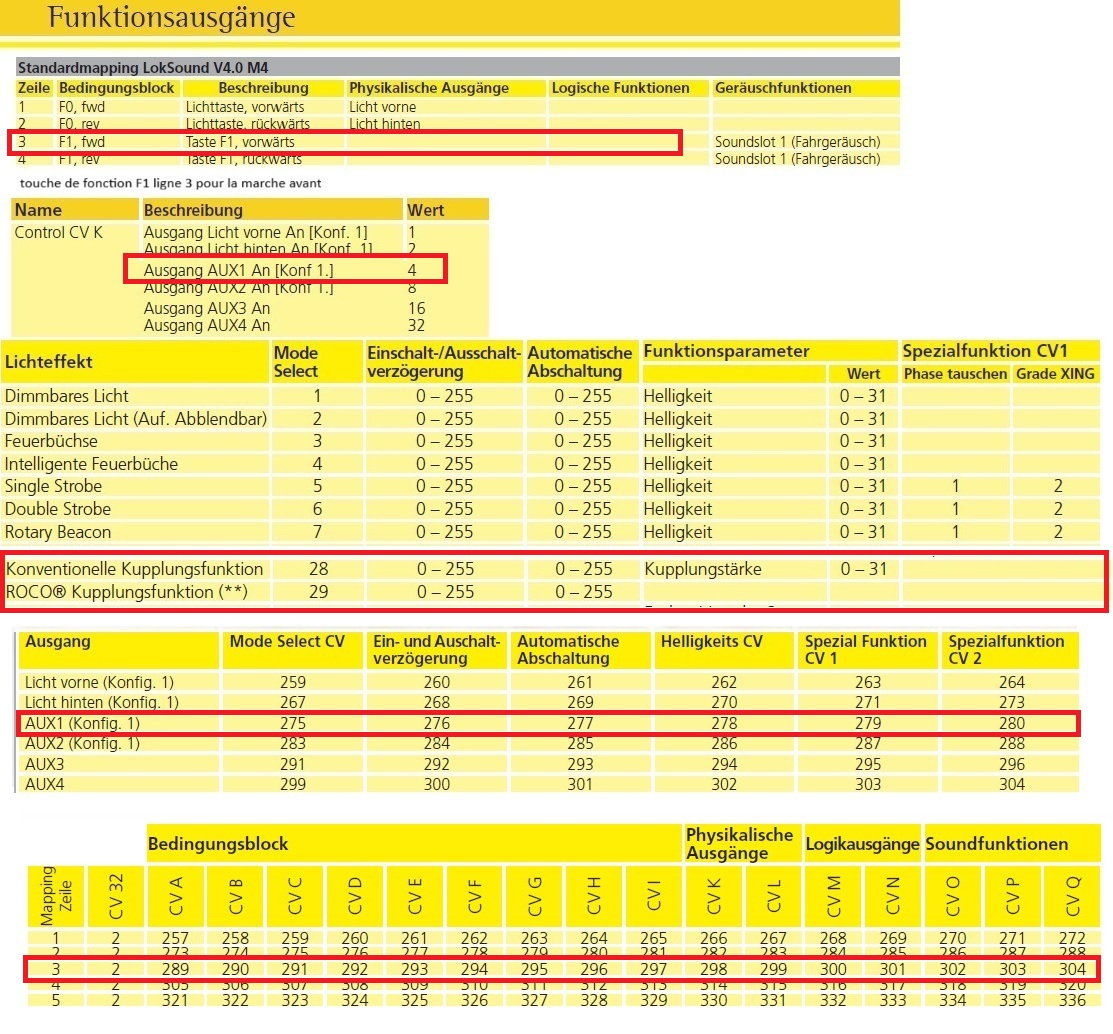Select the "Ausgang AUX3 An" entry
This screenshot has width=1113, height=1034.
207,309
